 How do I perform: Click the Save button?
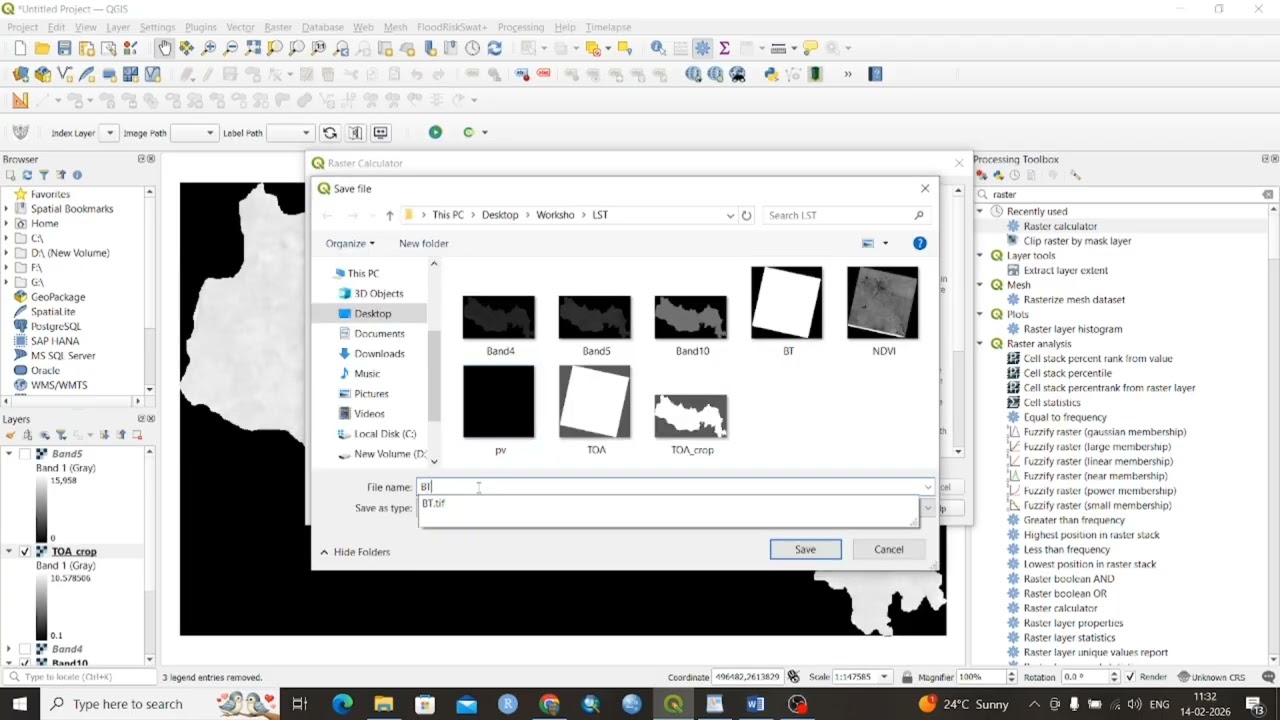click(x=805, y=549)
